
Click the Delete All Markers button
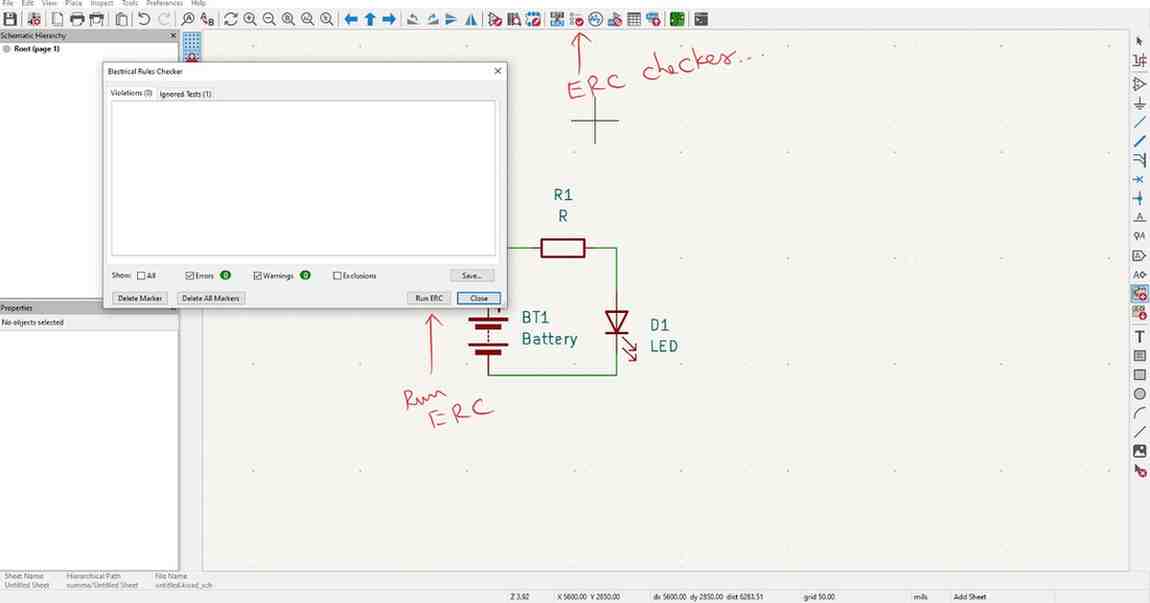tap(210, 298)
